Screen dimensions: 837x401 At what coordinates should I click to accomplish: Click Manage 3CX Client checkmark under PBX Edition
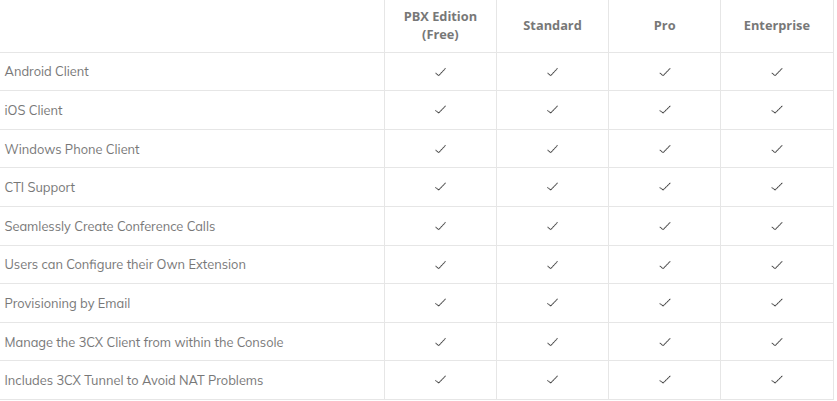coord(440,342)
